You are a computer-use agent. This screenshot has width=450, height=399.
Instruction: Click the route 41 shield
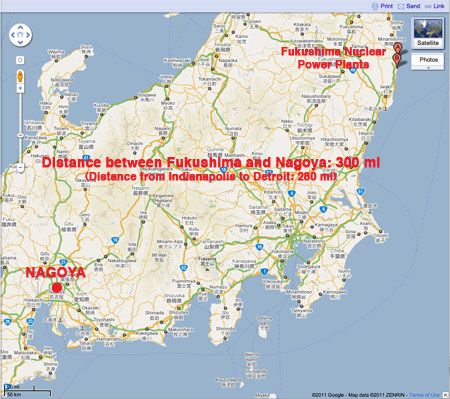[86, 158]
